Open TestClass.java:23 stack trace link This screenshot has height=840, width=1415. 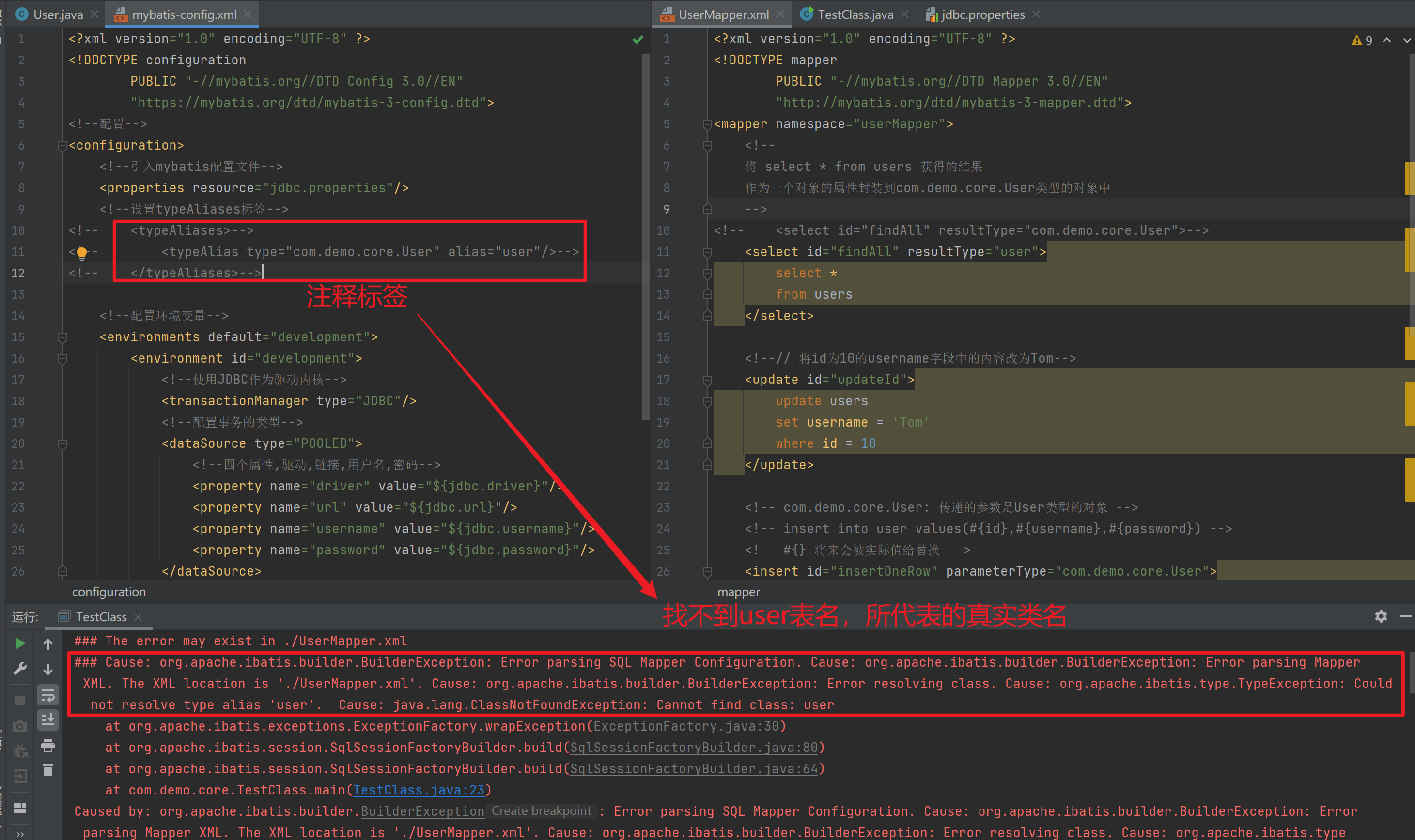(x=419, y=790)
